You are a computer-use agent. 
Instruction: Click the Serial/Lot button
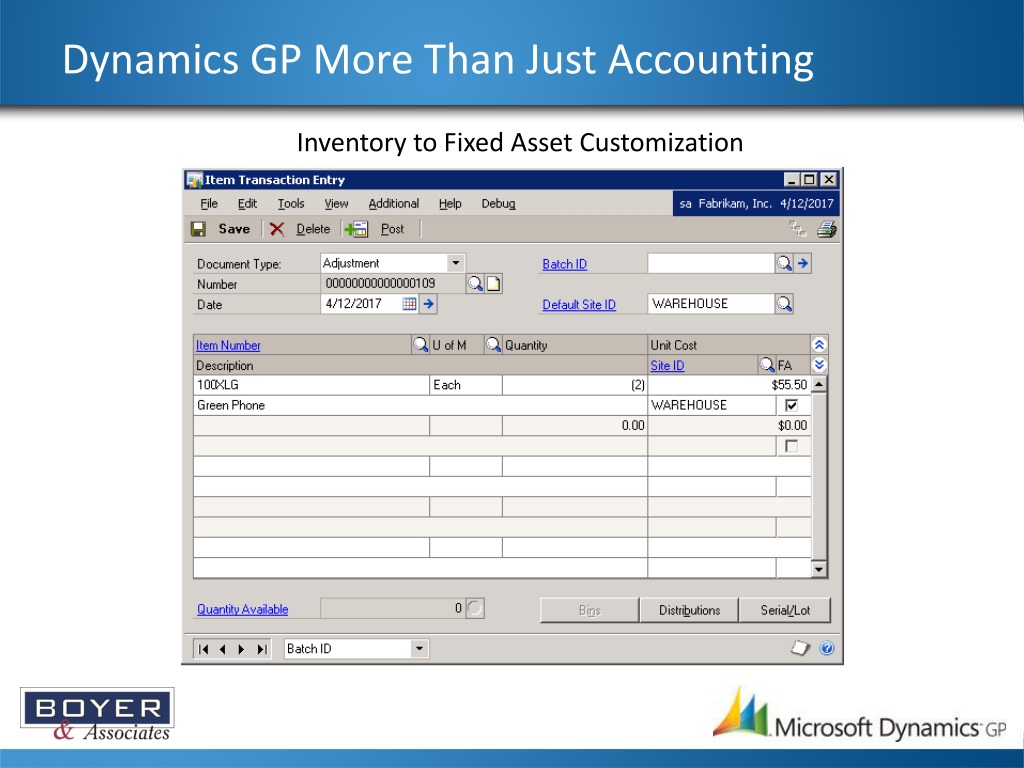tap(785, 610)
